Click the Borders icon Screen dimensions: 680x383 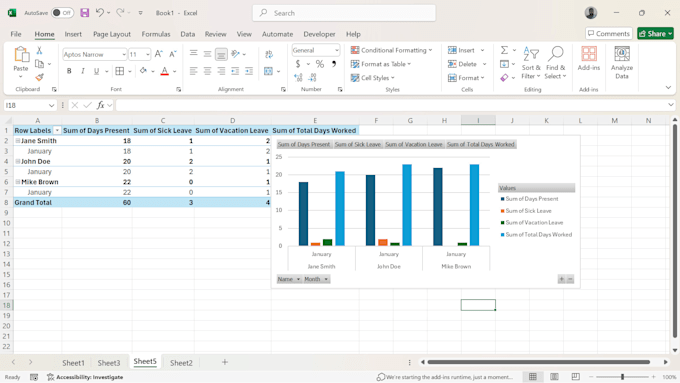coord(120,71)
